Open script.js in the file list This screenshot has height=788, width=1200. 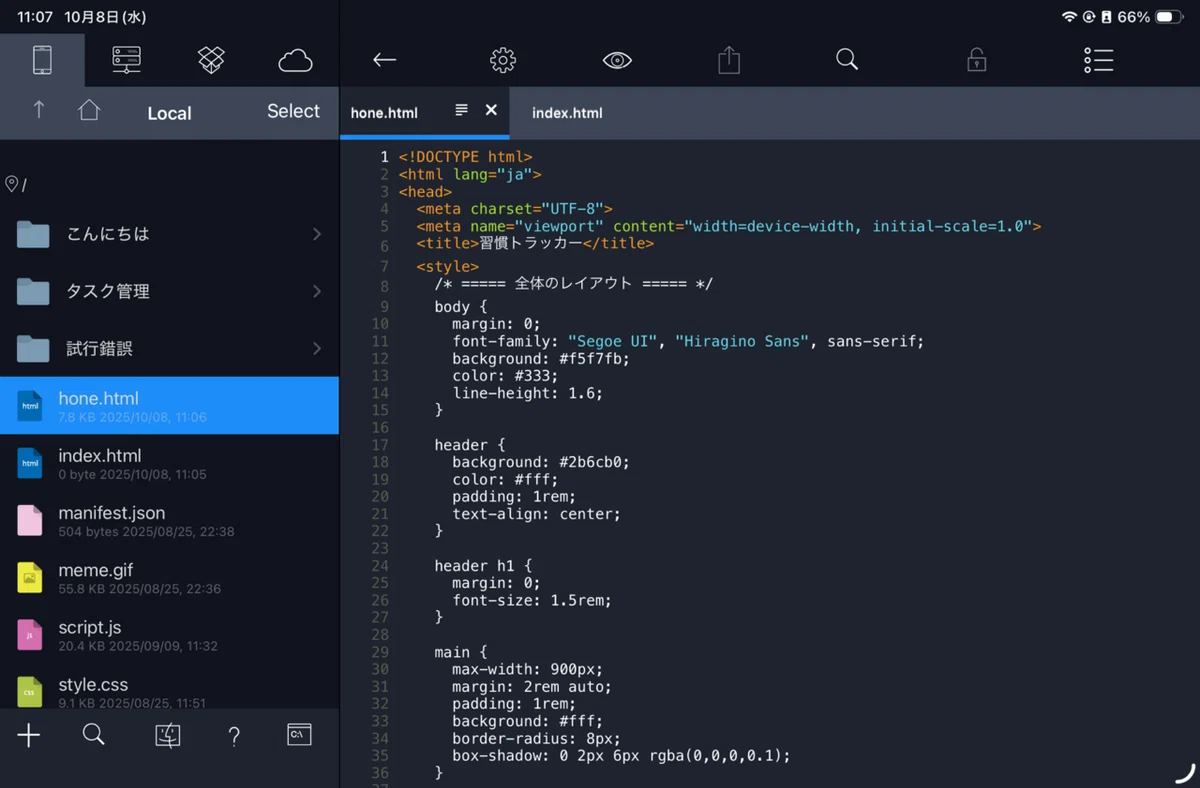[169, 634]
